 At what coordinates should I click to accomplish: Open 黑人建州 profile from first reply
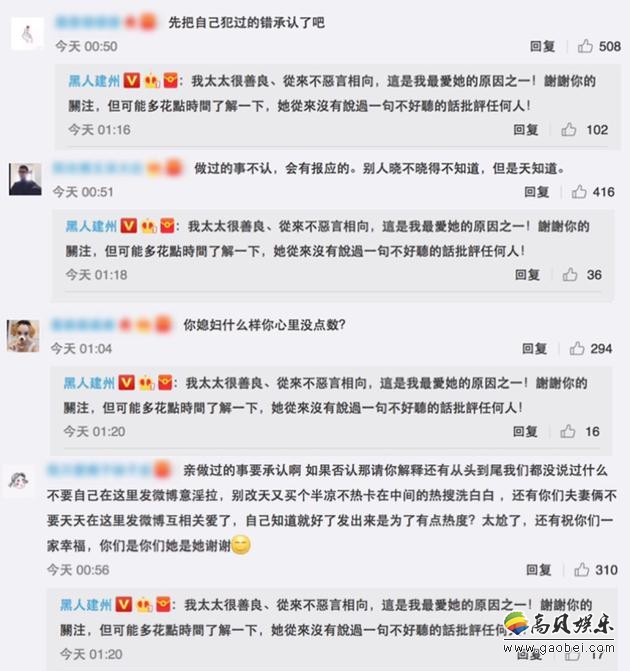pos(94,81)
